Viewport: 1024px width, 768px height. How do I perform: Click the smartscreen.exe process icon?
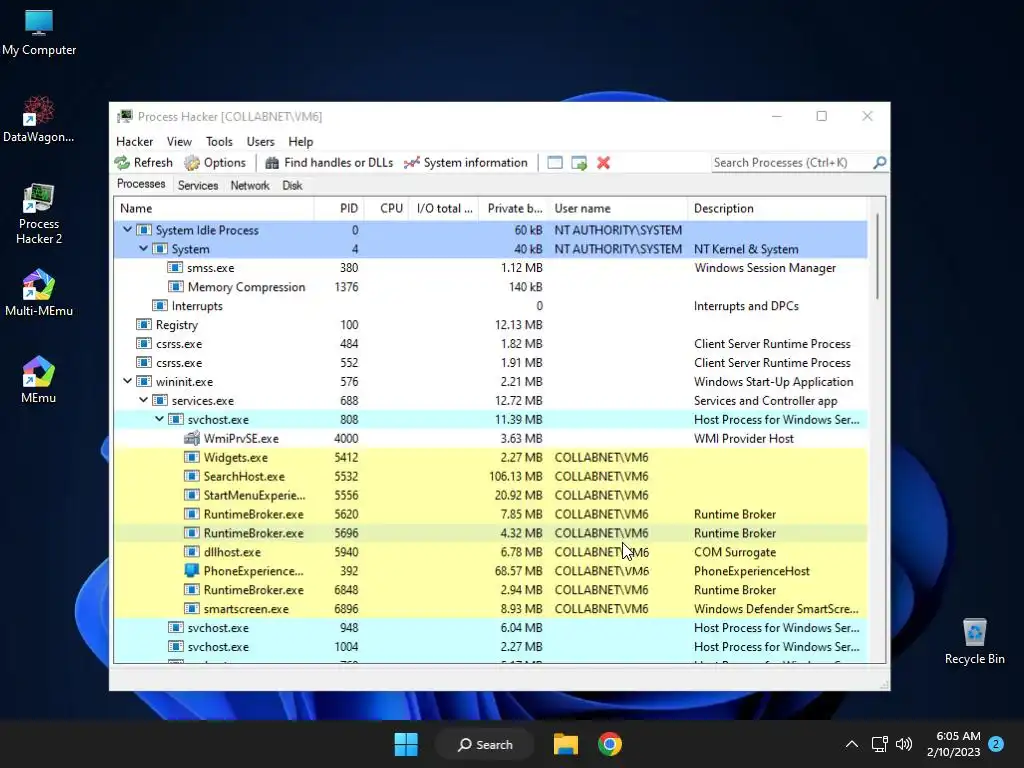coord(191,609)
